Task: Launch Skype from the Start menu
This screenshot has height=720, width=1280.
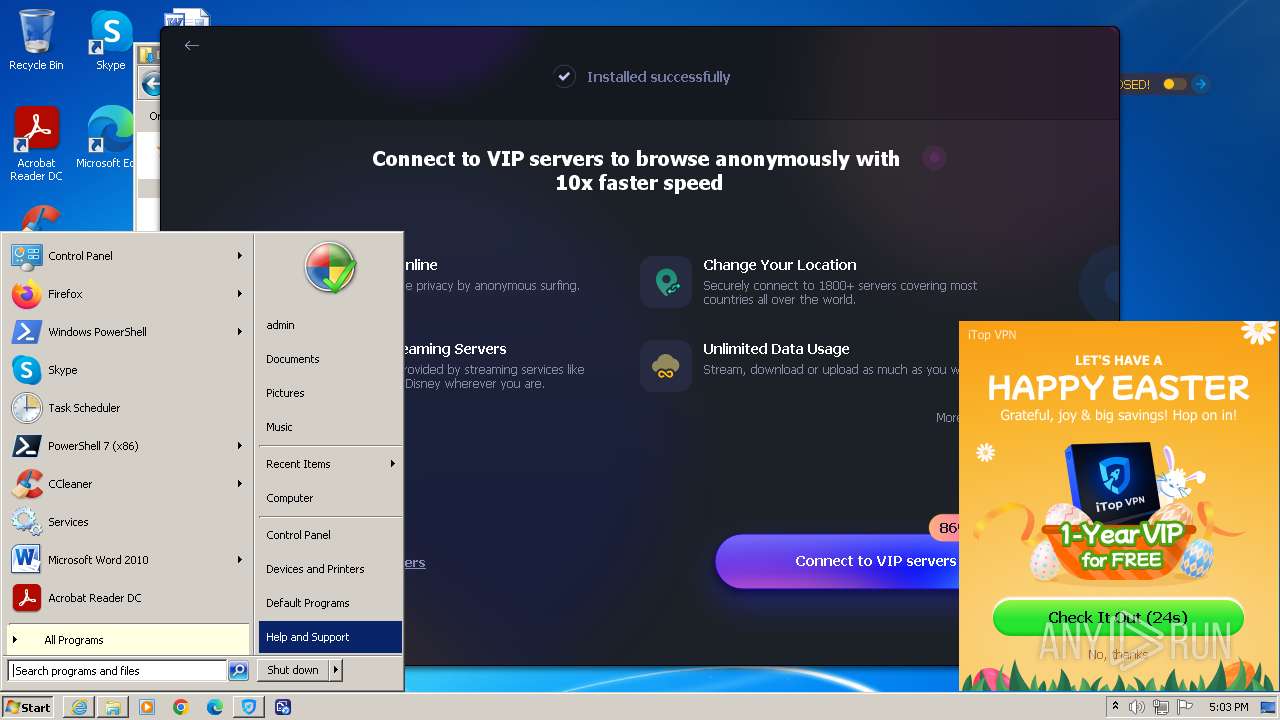Action: click(128, 370)
